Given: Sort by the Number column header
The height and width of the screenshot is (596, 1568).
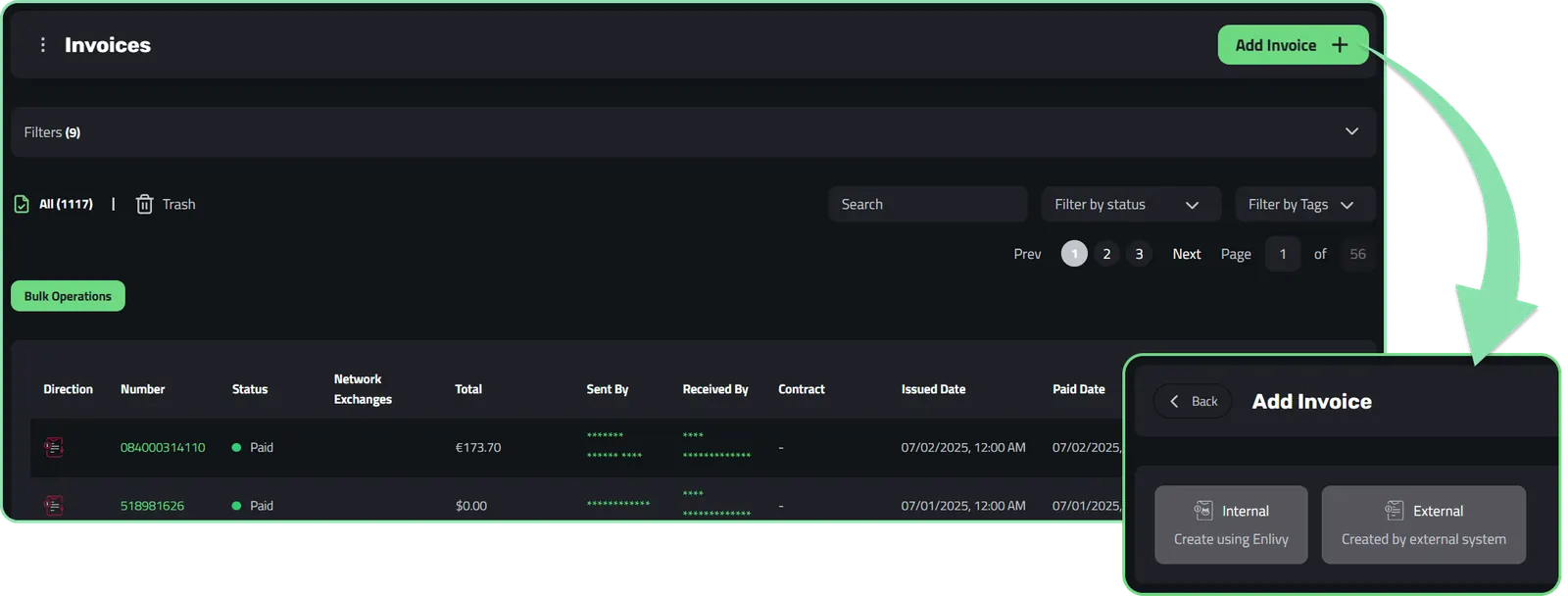Looking at the screenshot, I should click(142, 389).
